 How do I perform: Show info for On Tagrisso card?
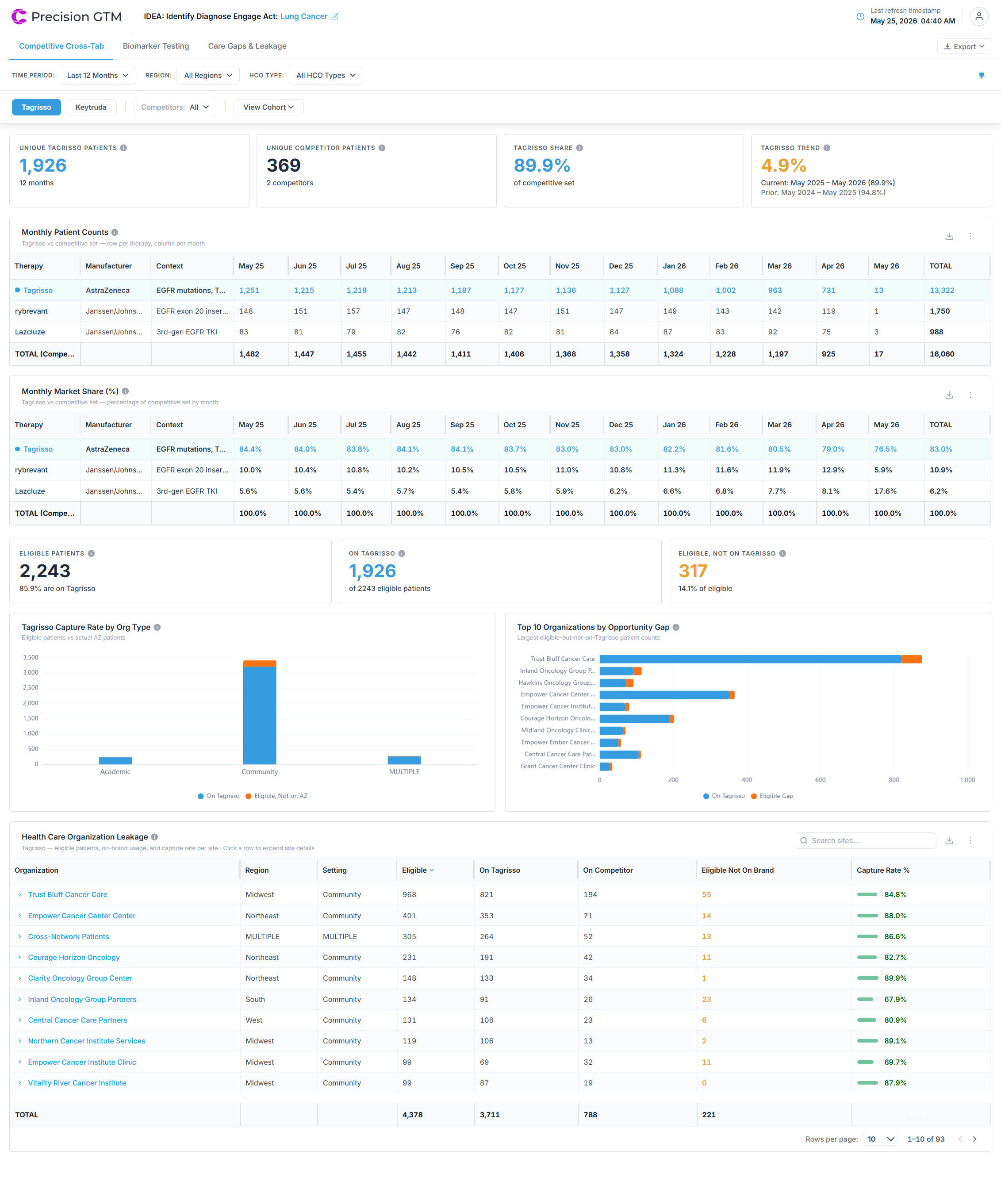pyautogui.click(x=402, y=553)
